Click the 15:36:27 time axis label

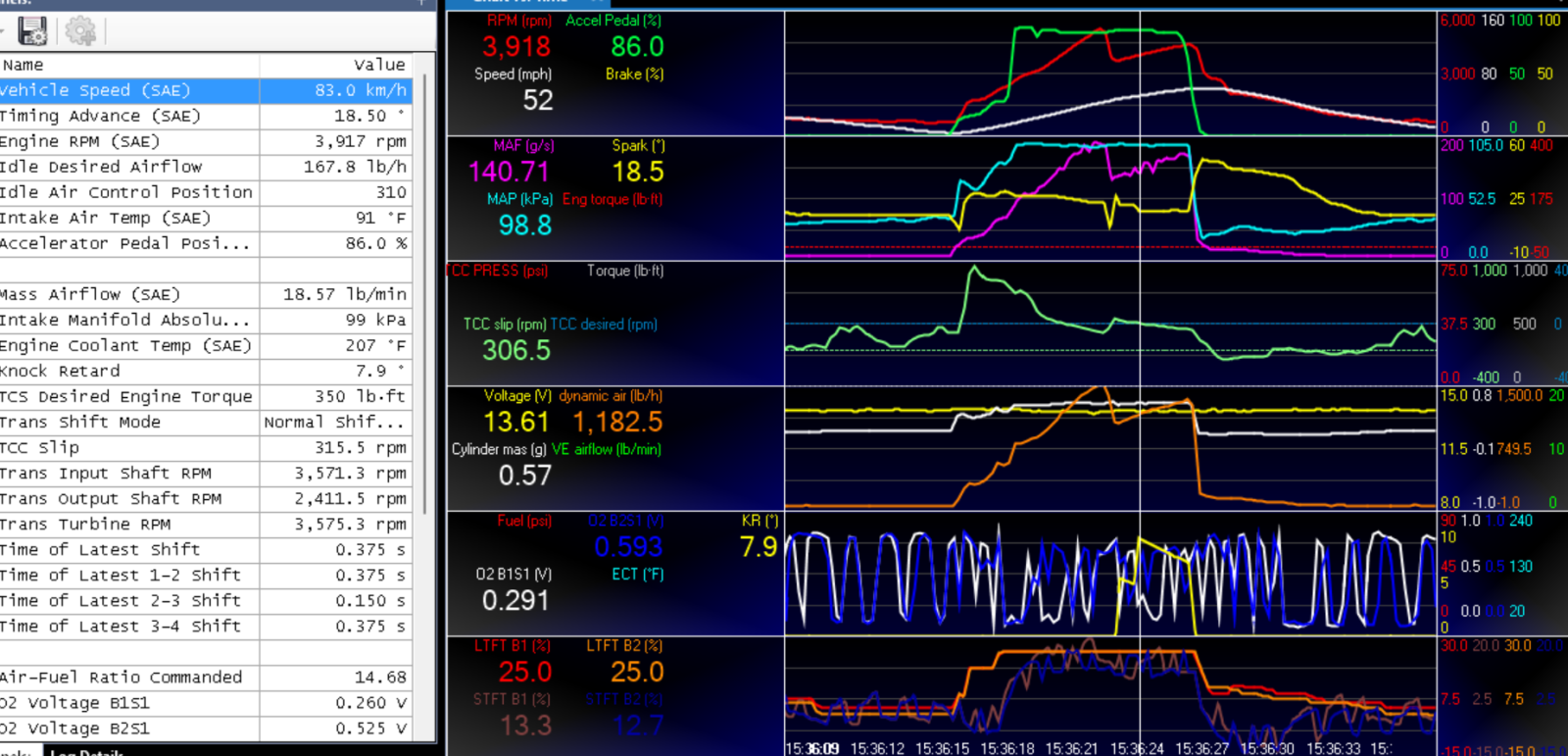pos(1201,749)
